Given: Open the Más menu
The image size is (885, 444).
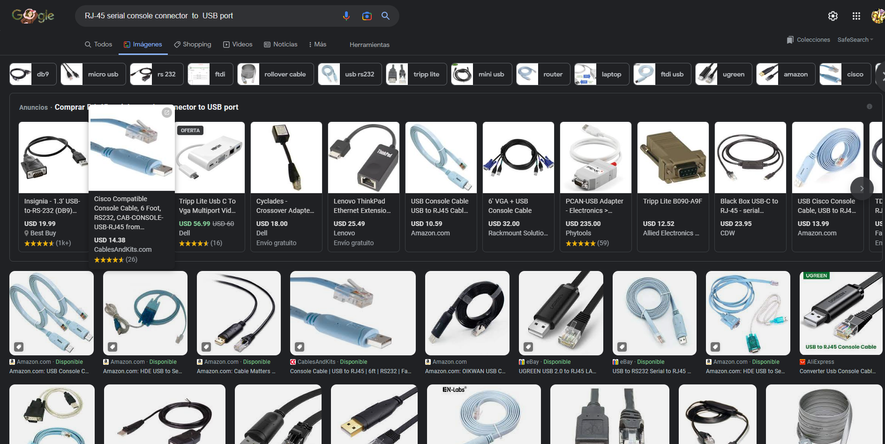Looking at the screenshot, I should point(317,44).
